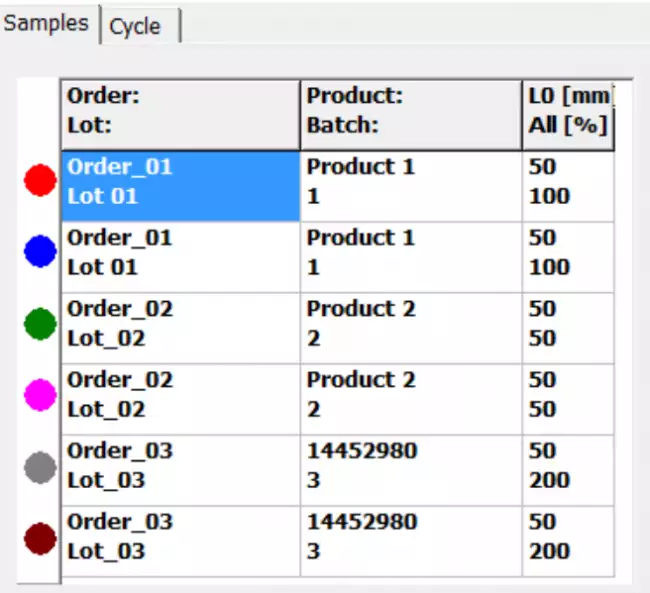
Task: Click the Product 2 cell in the green row
Action: [410, 325]
